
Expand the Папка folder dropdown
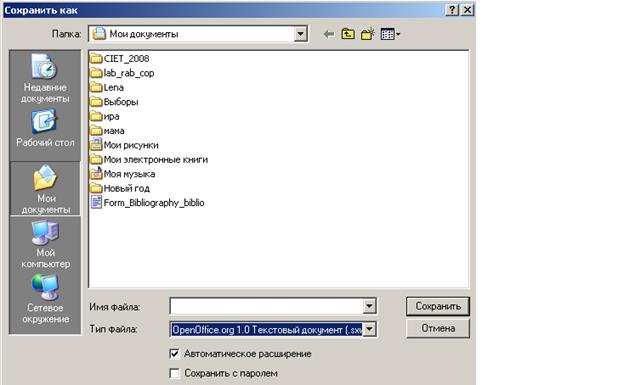coord(300,34)
